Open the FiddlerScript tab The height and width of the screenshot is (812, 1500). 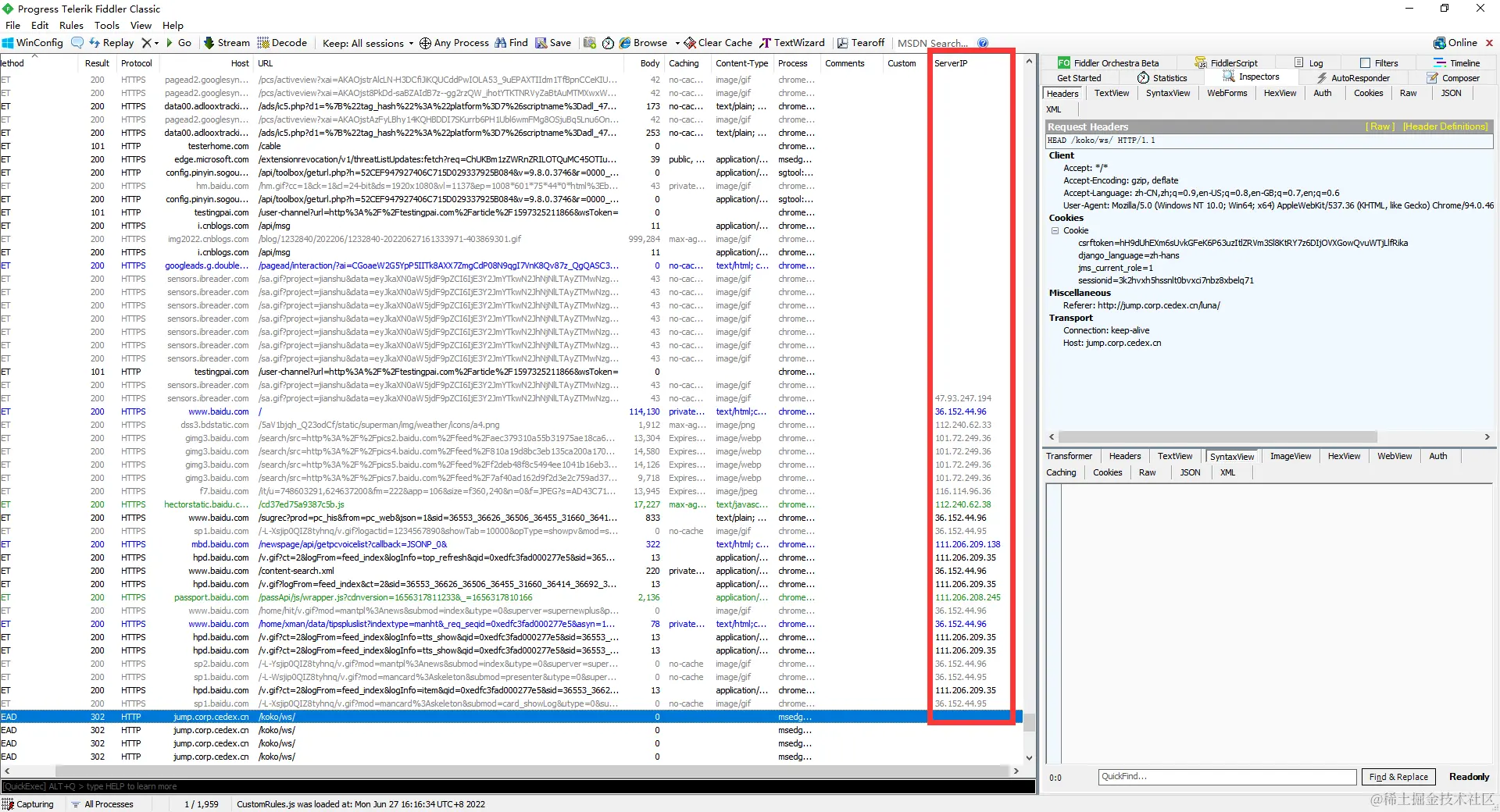point(1227,63)
